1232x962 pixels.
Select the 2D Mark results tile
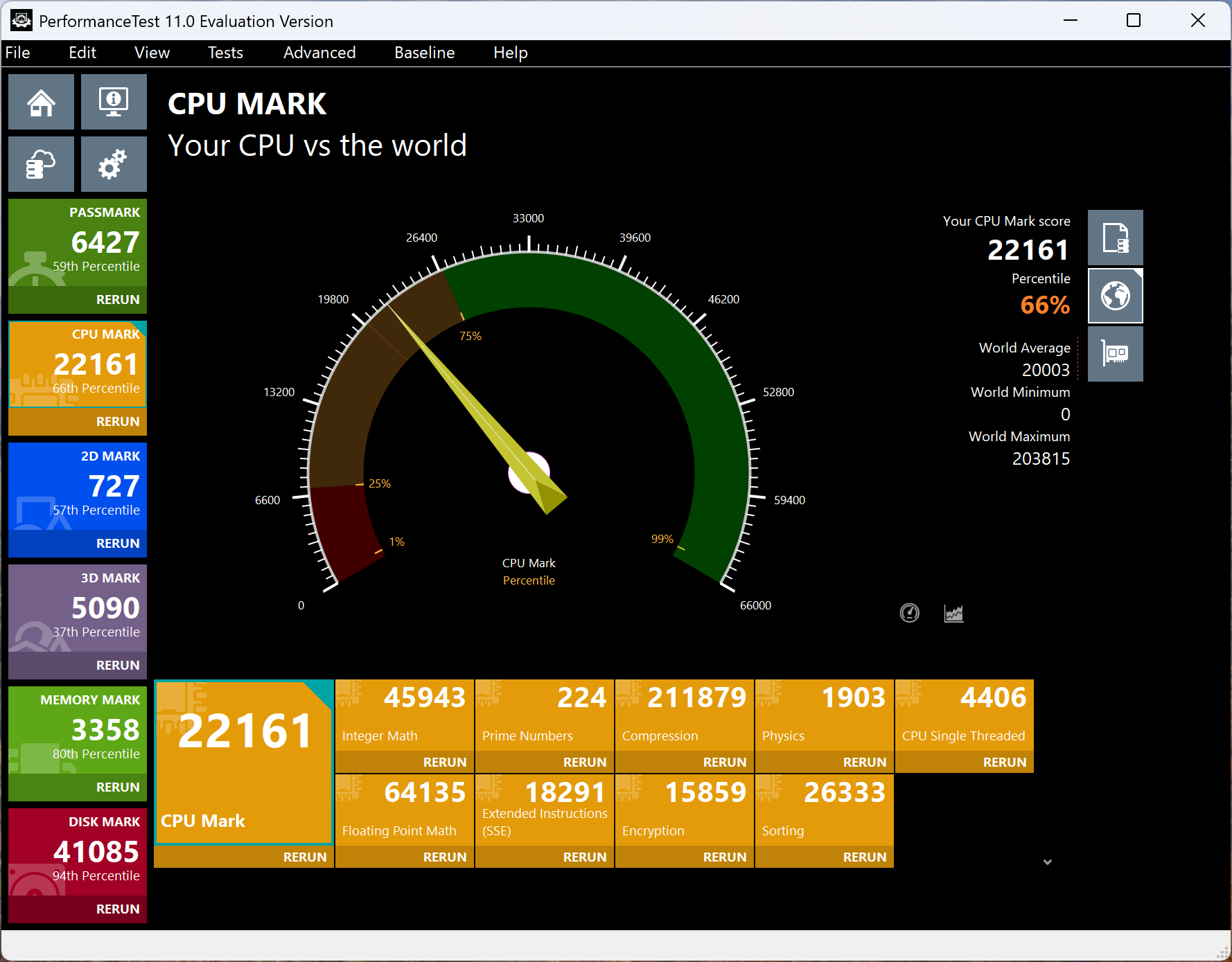coord(77,485)
